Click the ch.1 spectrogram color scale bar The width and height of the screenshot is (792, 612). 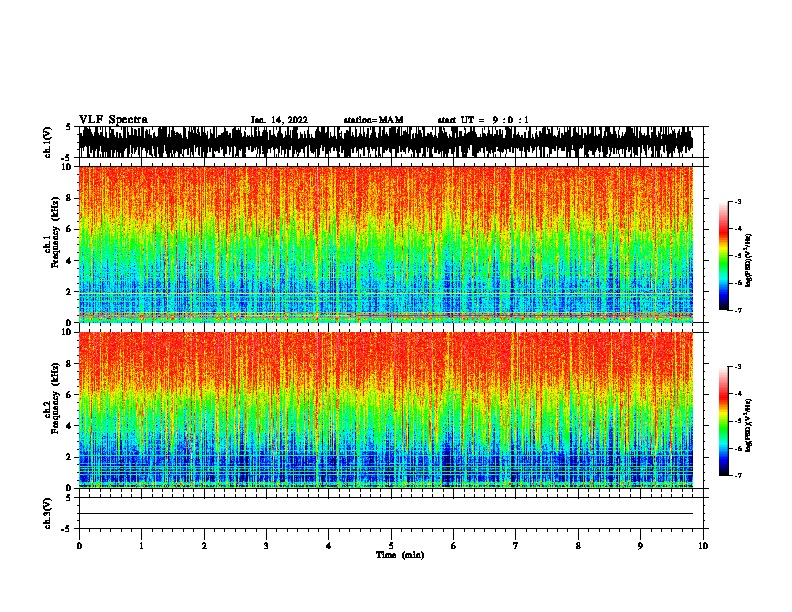pos(724,256)
